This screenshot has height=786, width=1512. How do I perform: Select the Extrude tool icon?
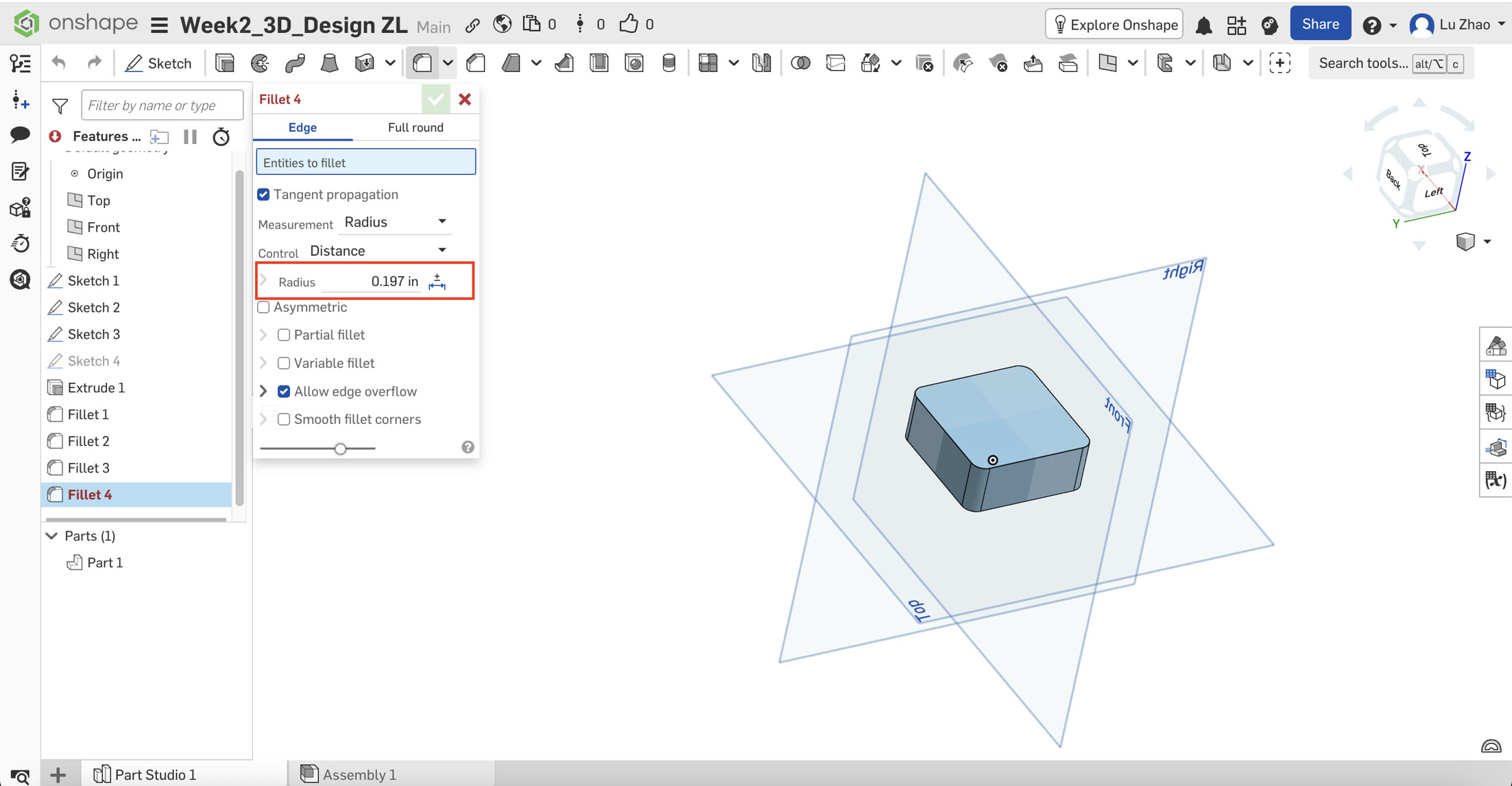[x=225, y=63]
